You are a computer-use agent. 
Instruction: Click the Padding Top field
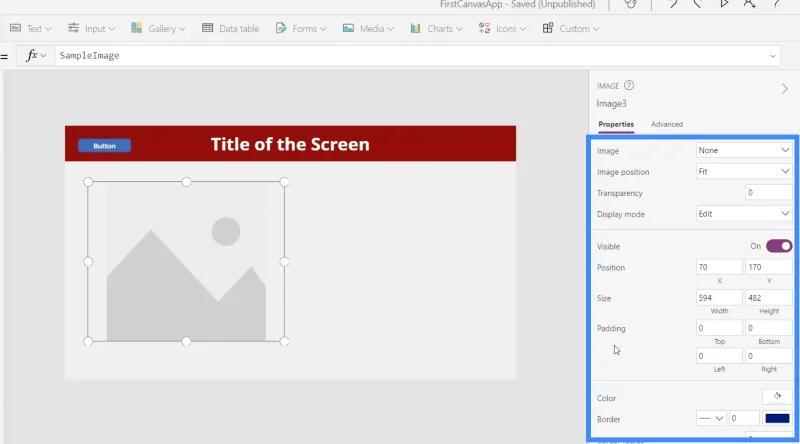click(719, 328)
